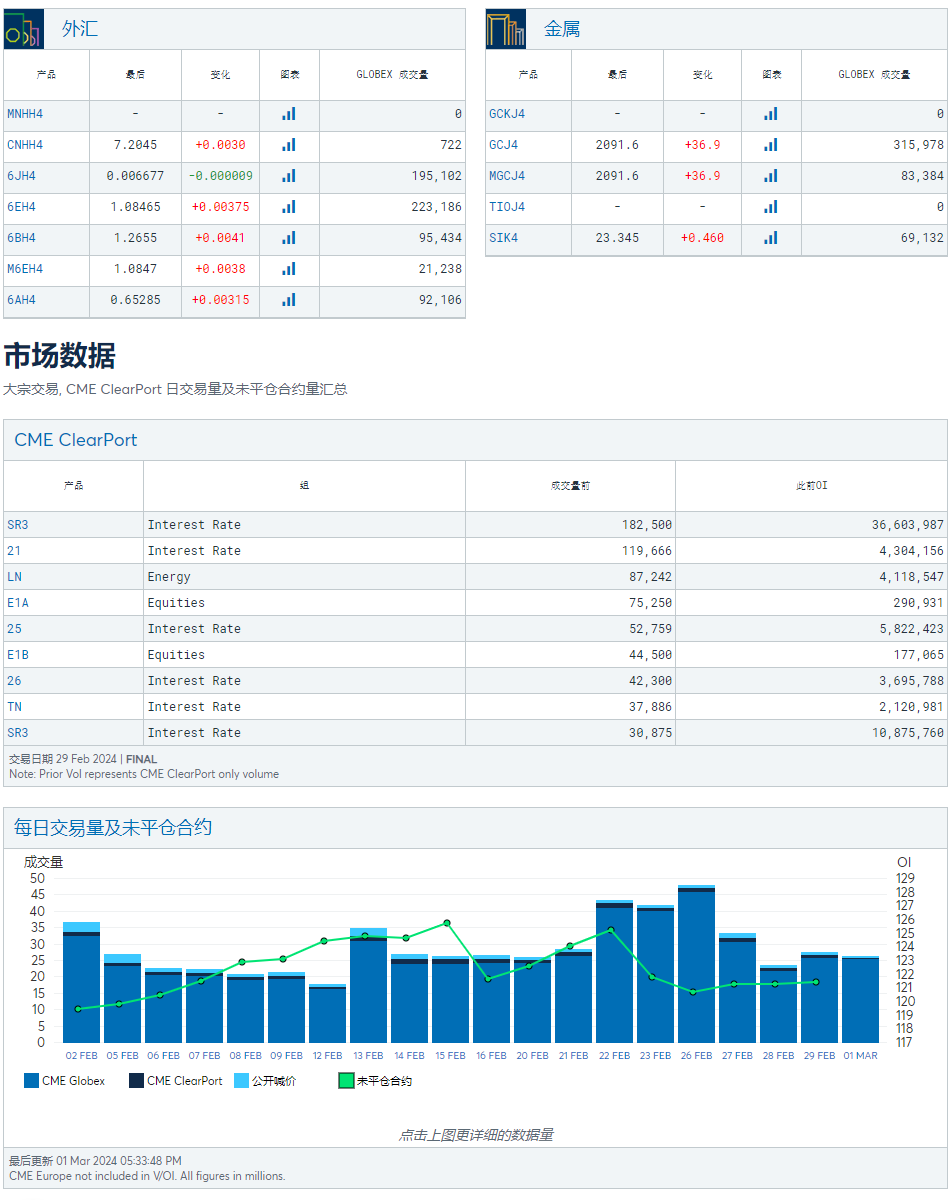The image size is (952, 1200).
Task: Open the chart icon for 6AH4
Action: 289,300
